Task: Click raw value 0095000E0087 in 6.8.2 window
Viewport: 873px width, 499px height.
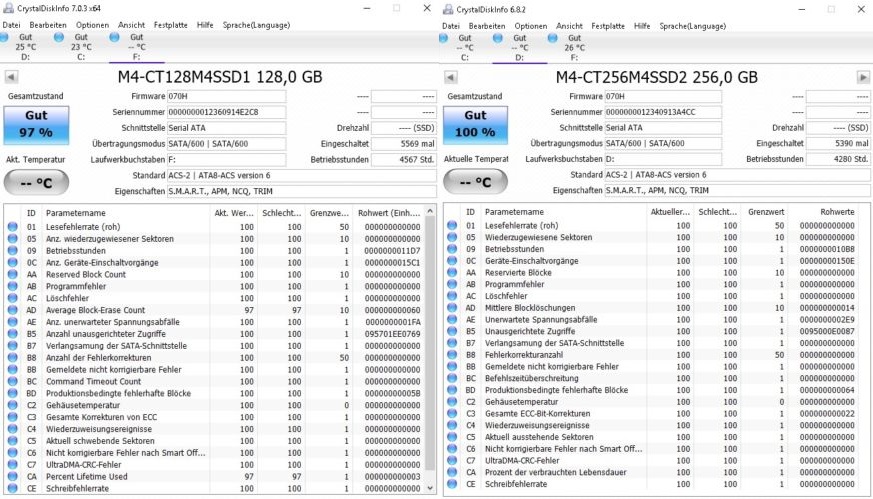Action: pos(827,331)
